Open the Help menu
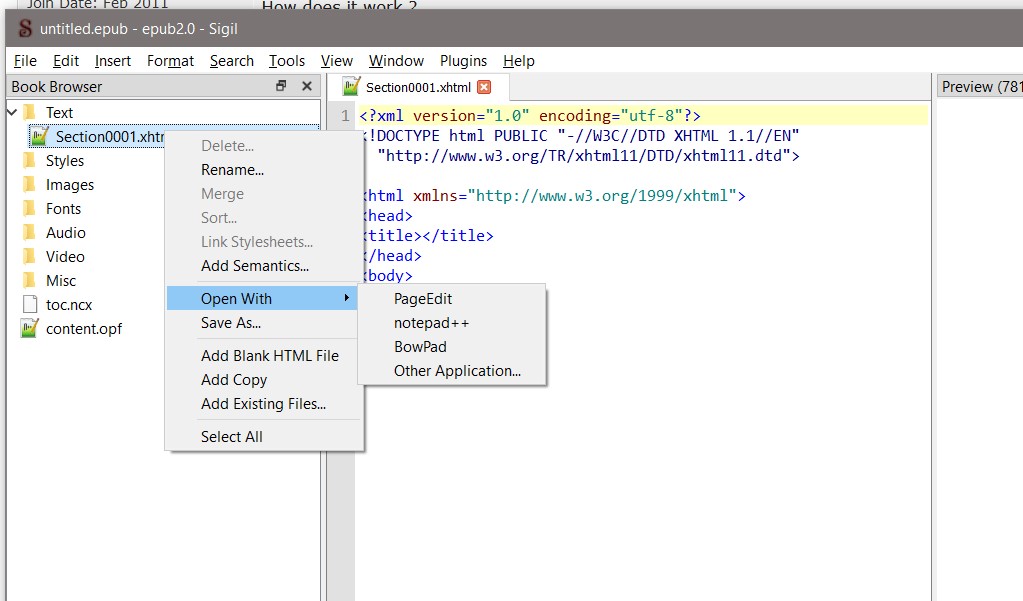The height and width of the screenshot is (601, 1023). (x=519, y=61)
